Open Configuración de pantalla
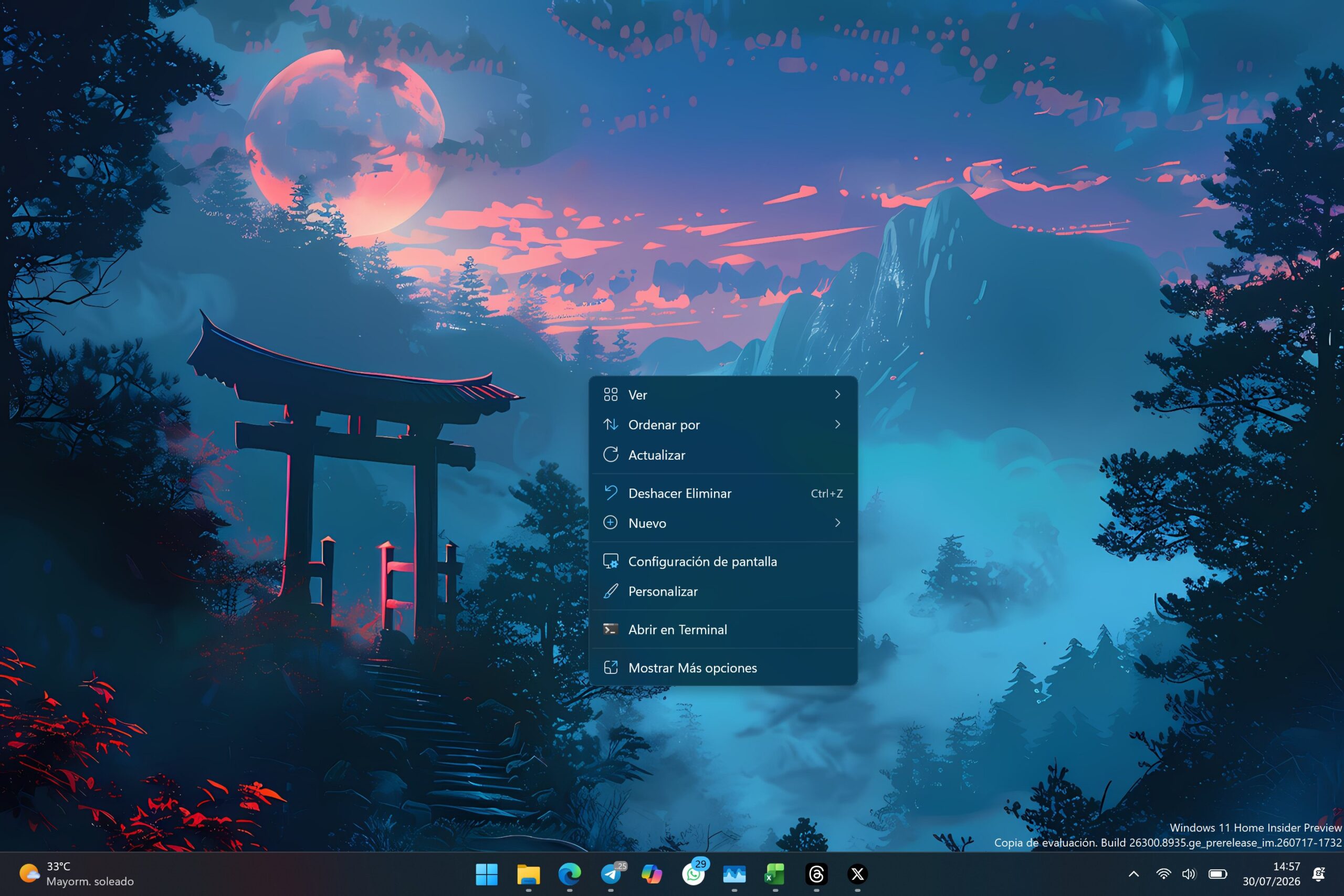The width and height of the screenshot is (1344, 896). (x=723, y=561)
